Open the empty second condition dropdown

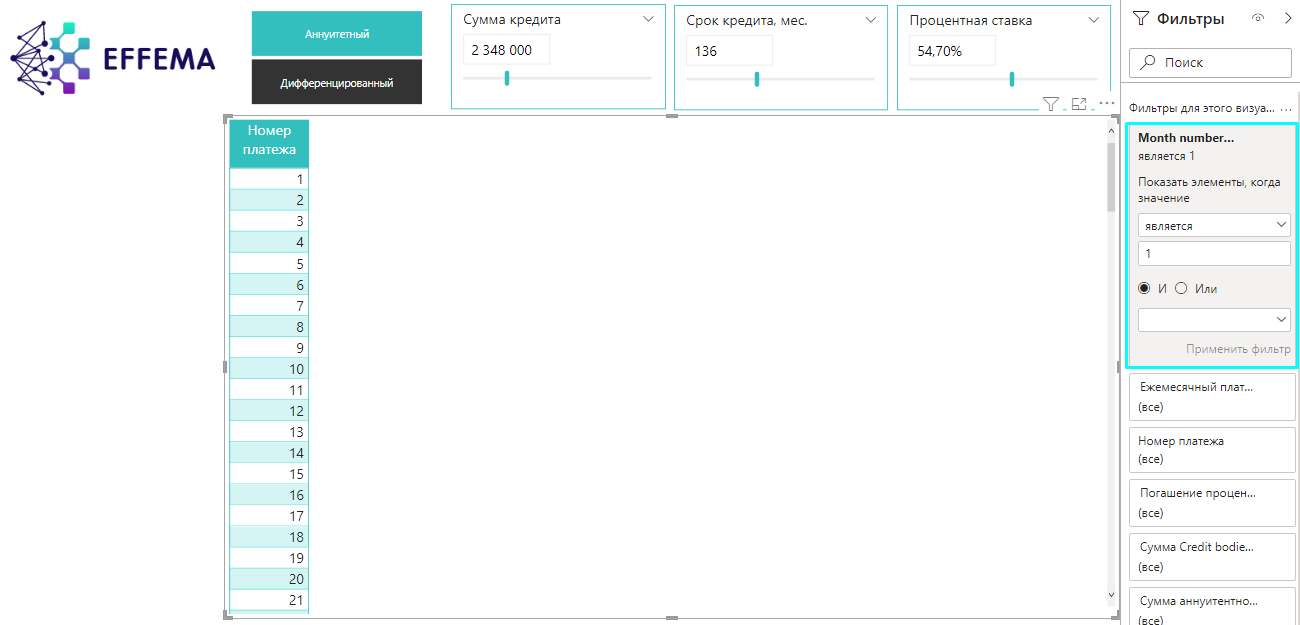[1214, 320]
